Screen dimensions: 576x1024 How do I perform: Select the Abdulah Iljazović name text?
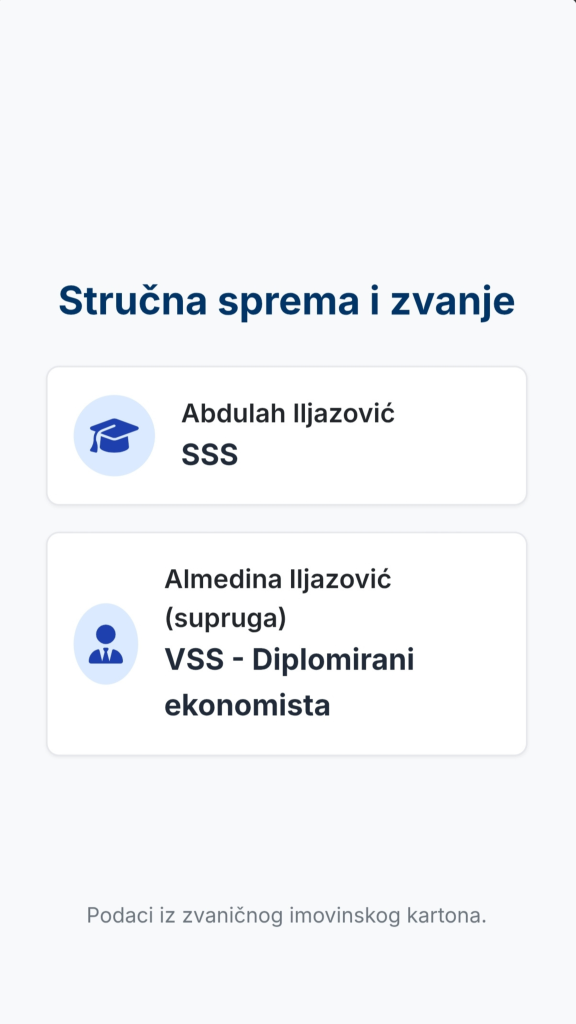(x=288, y=413)
